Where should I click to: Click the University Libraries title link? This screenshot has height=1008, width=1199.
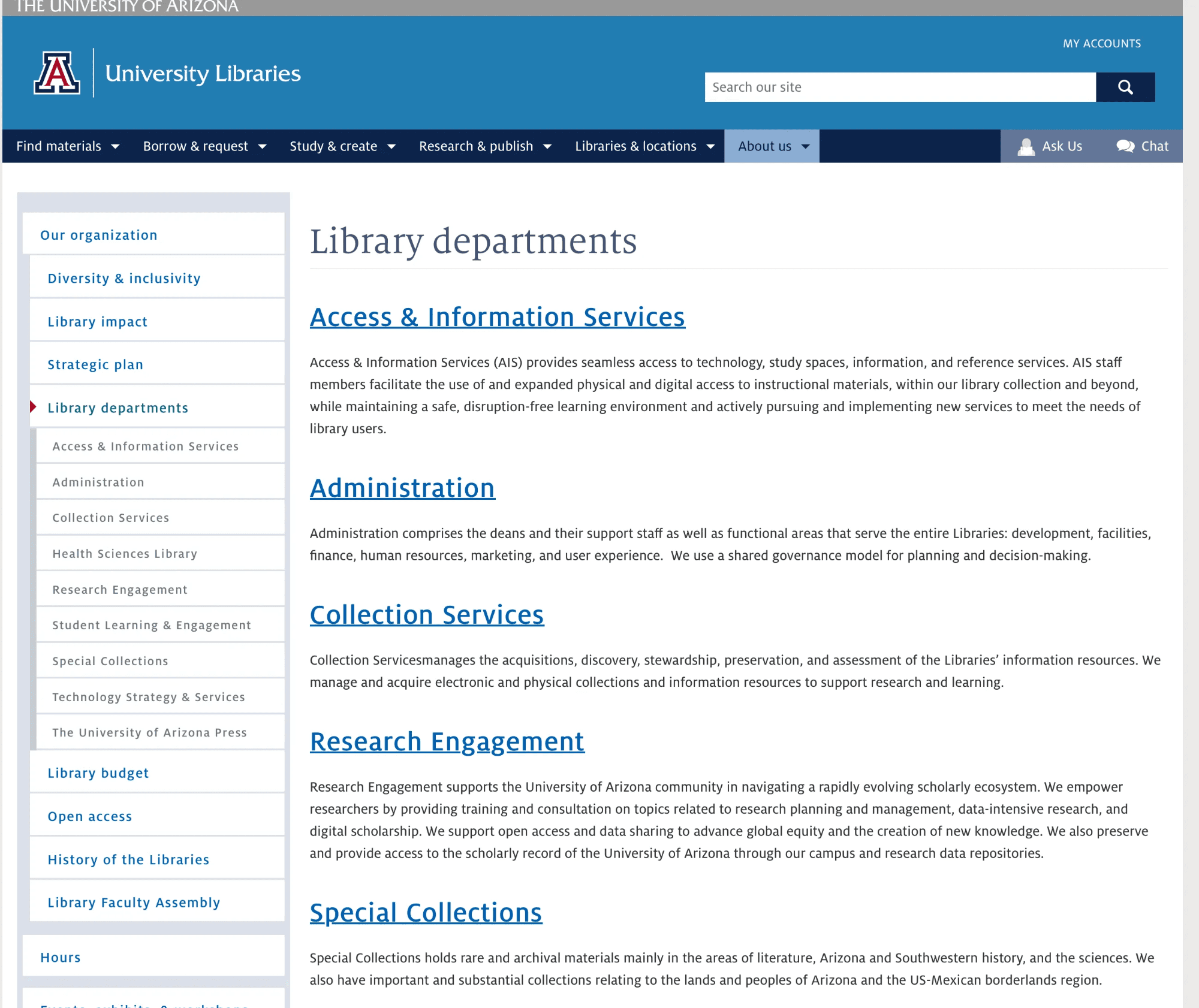click(203, 73)
